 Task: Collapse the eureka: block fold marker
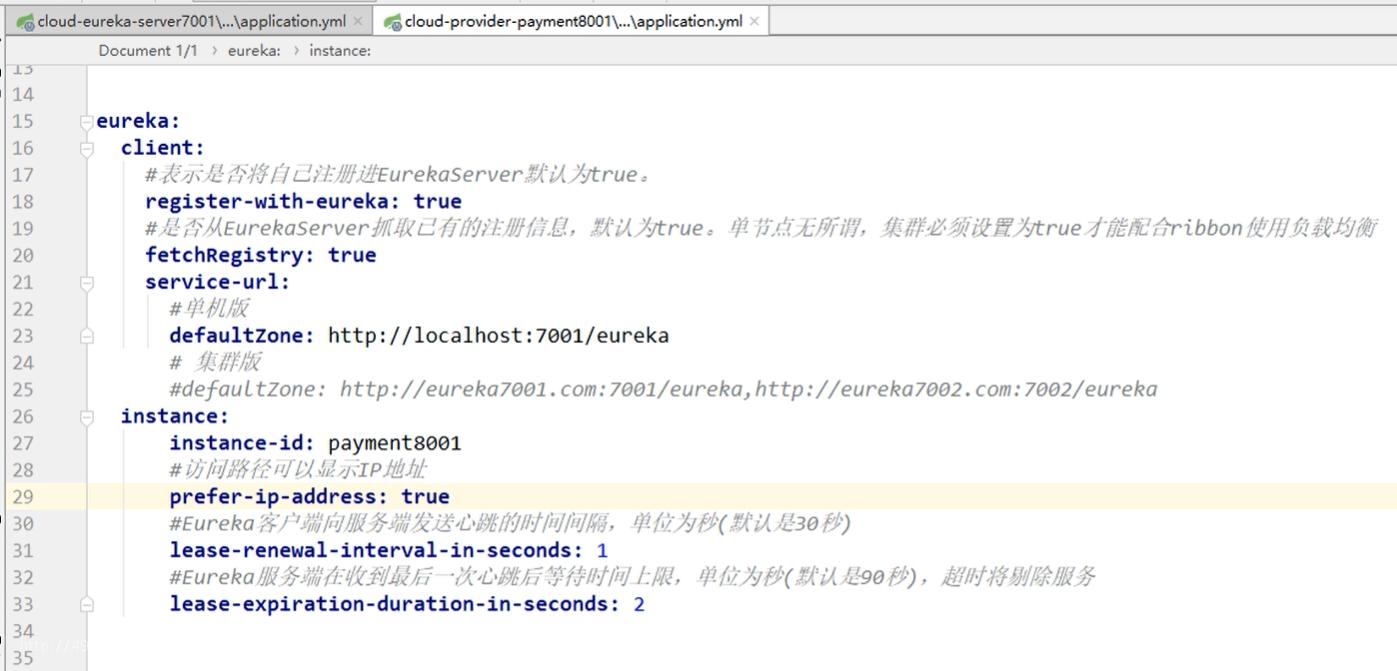click(x=87, y=122)
